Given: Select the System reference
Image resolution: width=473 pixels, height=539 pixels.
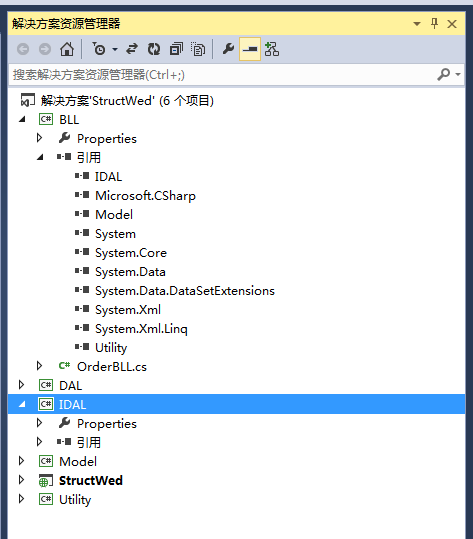Looking at the screenshot, I should point(116,234).
